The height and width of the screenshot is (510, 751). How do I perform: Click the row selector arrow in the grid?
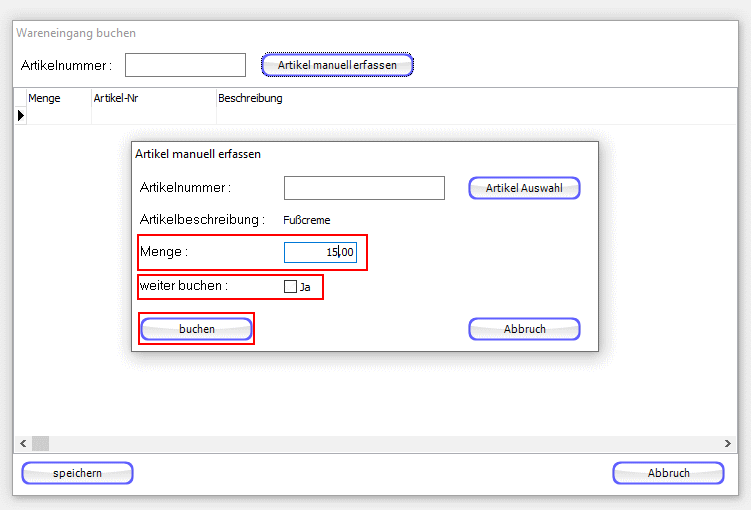tap(20, 116)
